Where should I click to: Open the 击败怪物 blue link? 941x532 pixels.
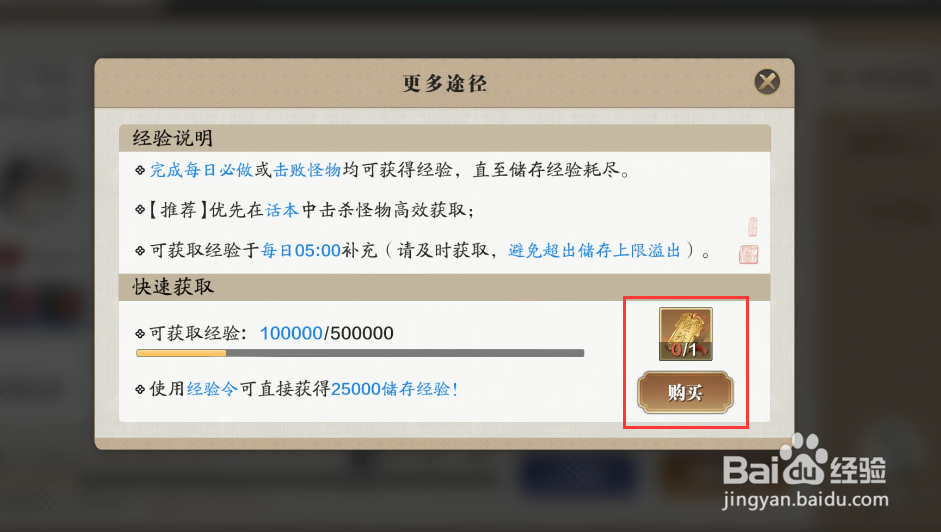(307, 170)
